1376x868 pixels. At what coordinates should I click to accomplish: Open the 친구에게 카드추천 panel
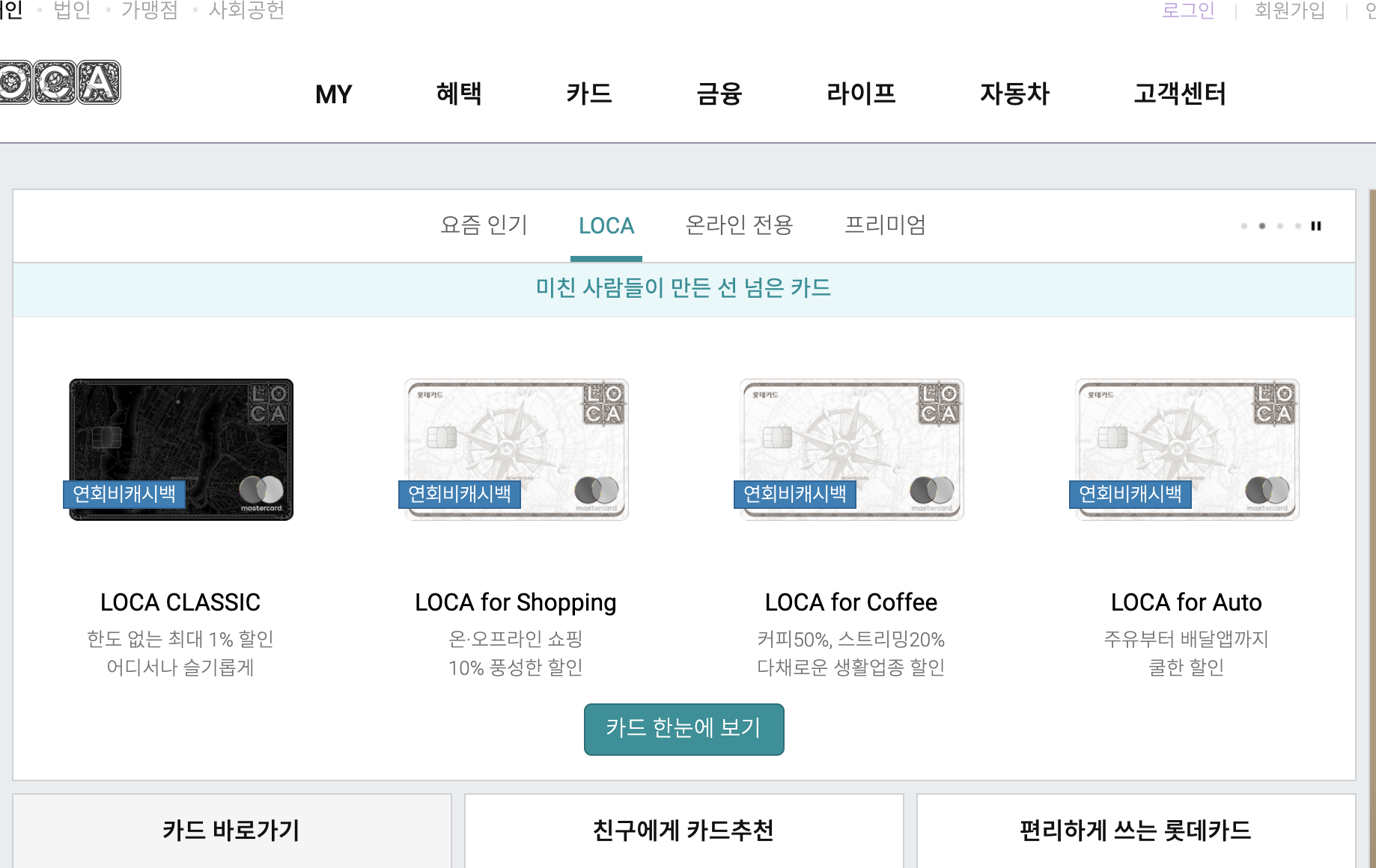(x=684, y=831)
